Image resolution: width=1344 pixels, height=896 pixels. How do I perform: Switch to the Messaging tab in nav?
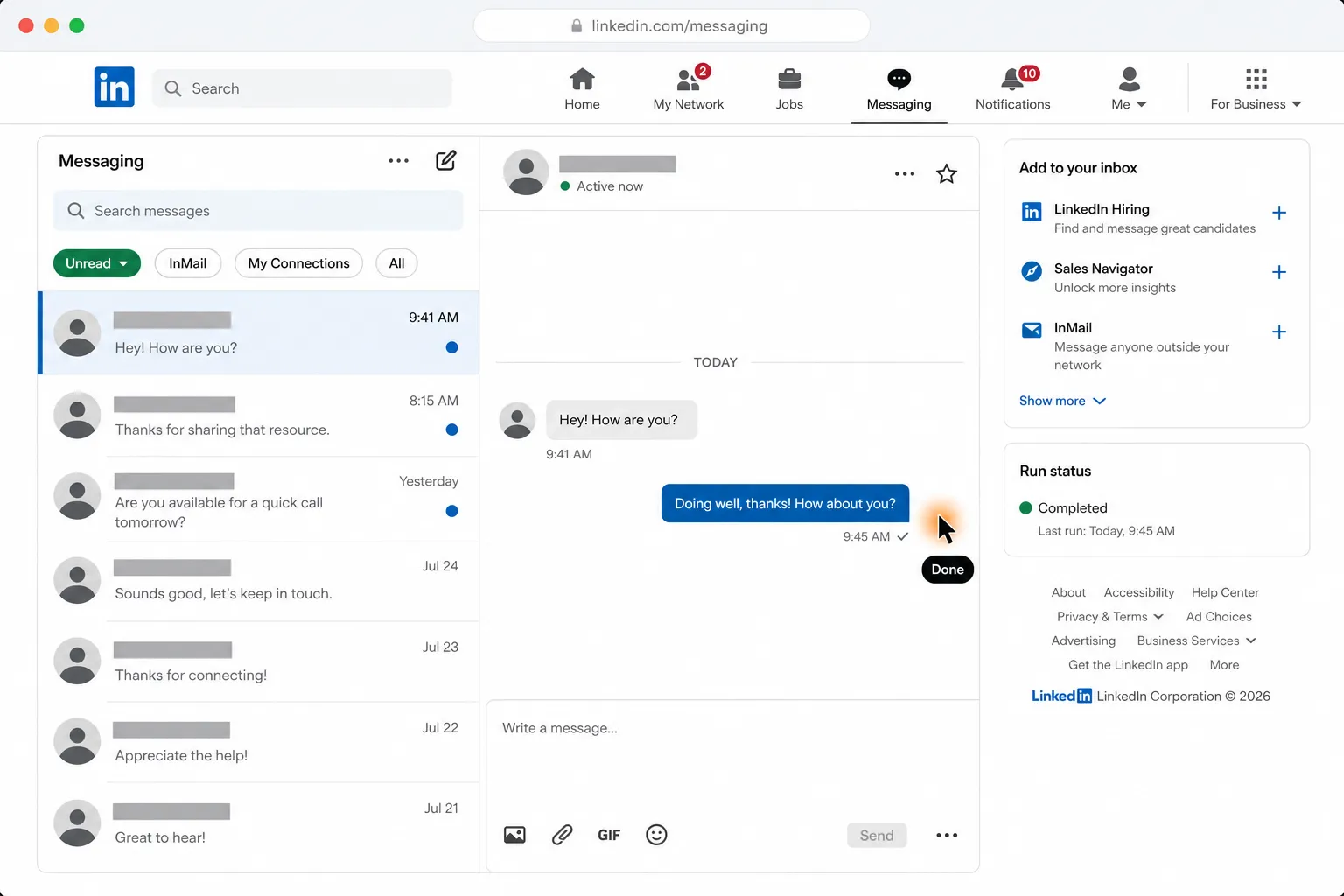pos(899,89)
